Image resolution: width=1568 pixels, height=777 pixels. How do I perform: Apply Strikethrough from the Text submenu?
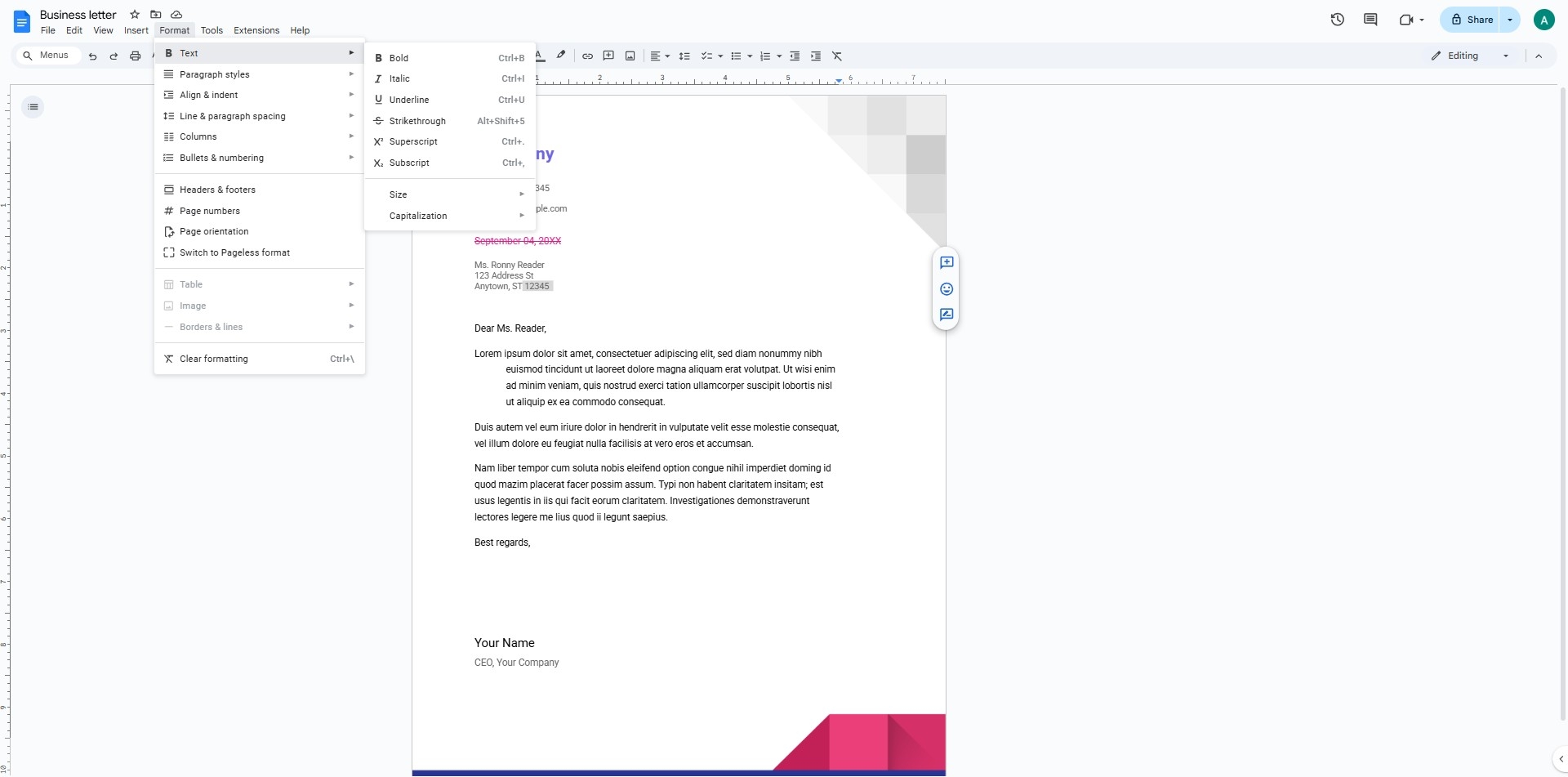tap(417, 120)
